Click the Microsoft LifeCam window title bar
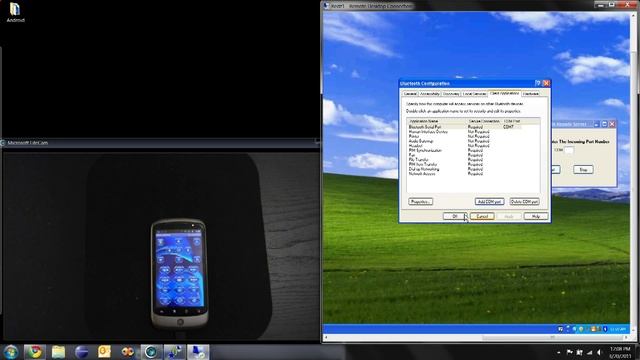This screenshot has height=360, width=640. pyautogui.click(x=159, y=143)
